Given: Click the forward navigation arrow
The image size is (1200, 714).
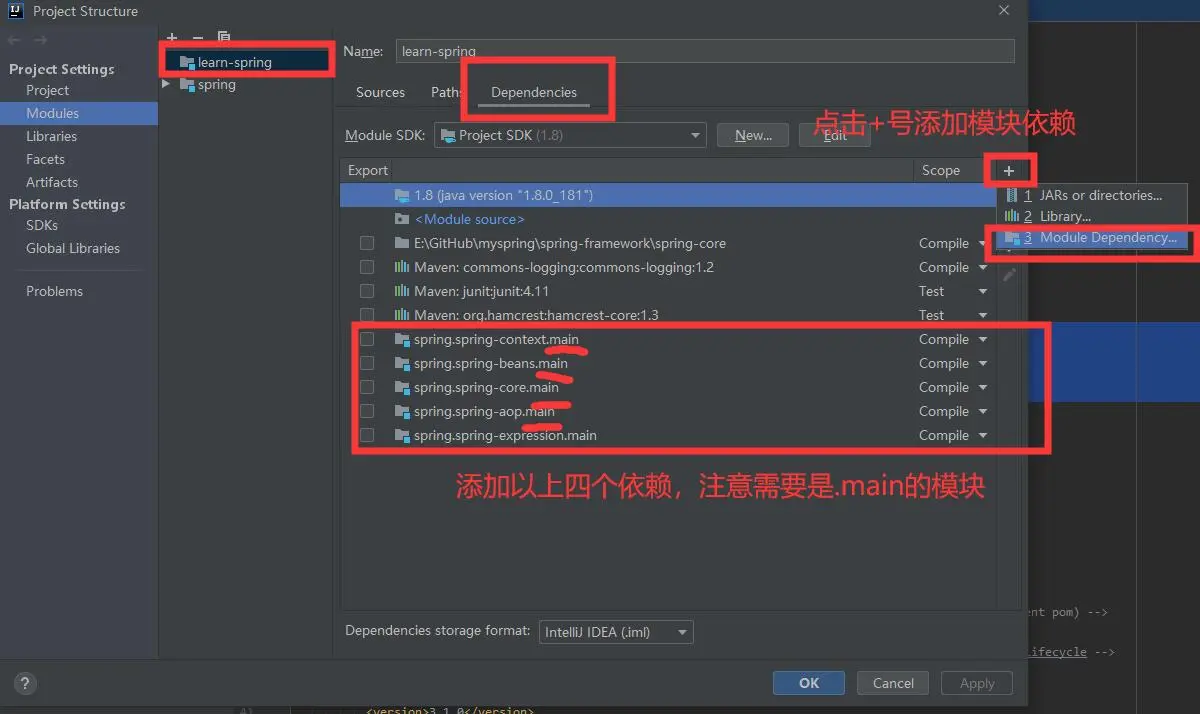Looking at the screenshot, I should [x=40, y=40].
